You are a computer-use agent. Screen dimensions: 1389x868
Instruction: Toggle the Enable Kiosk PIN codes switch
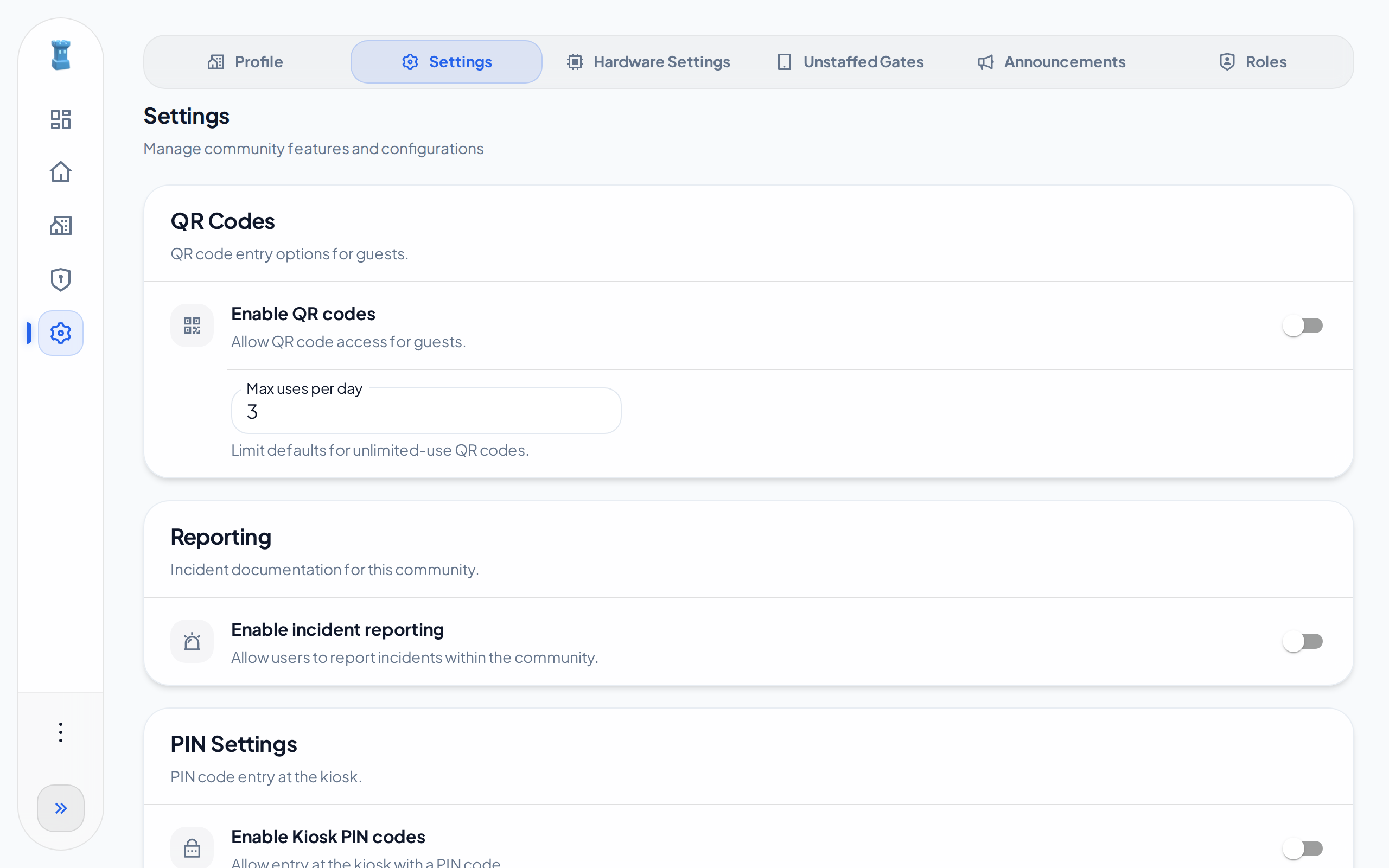point(1303,848)
